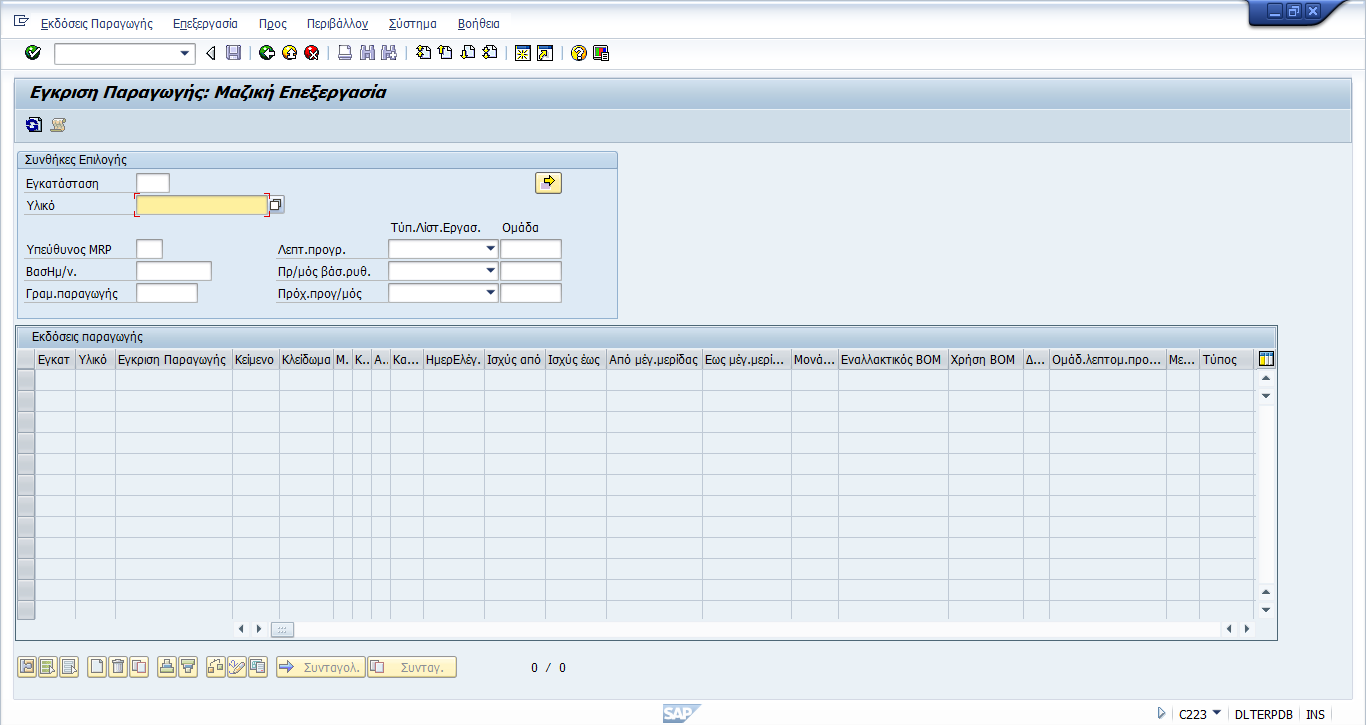Go to Next Page icon
1366x725 pixels.
click(468, 53)
